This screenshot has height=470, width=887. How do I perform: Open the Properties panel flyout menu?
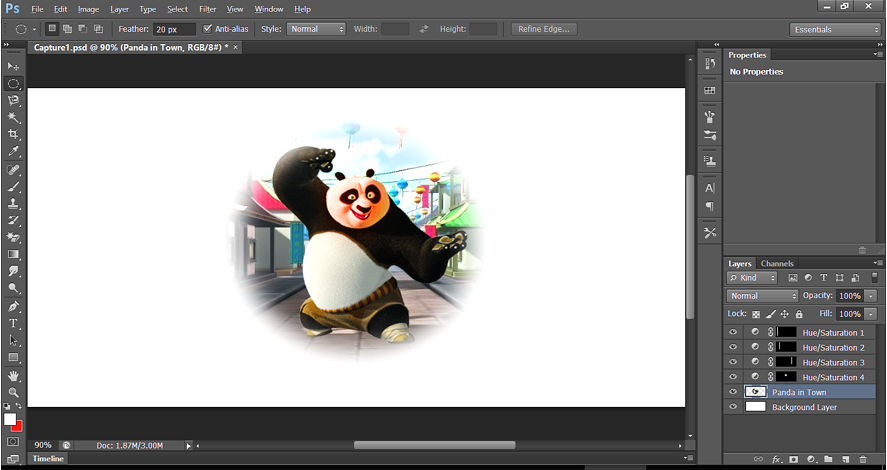(877, 55)
